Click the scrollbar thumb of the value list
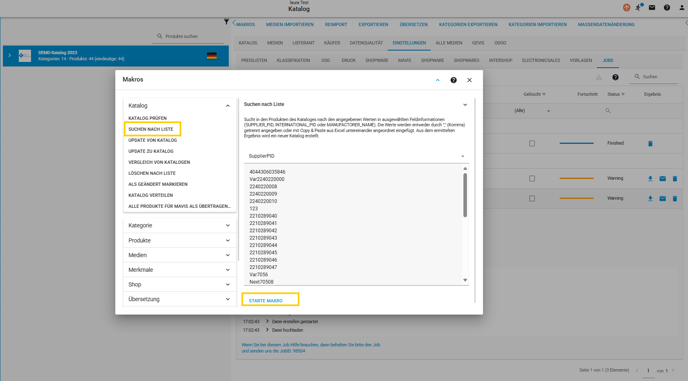 (465, 195)
